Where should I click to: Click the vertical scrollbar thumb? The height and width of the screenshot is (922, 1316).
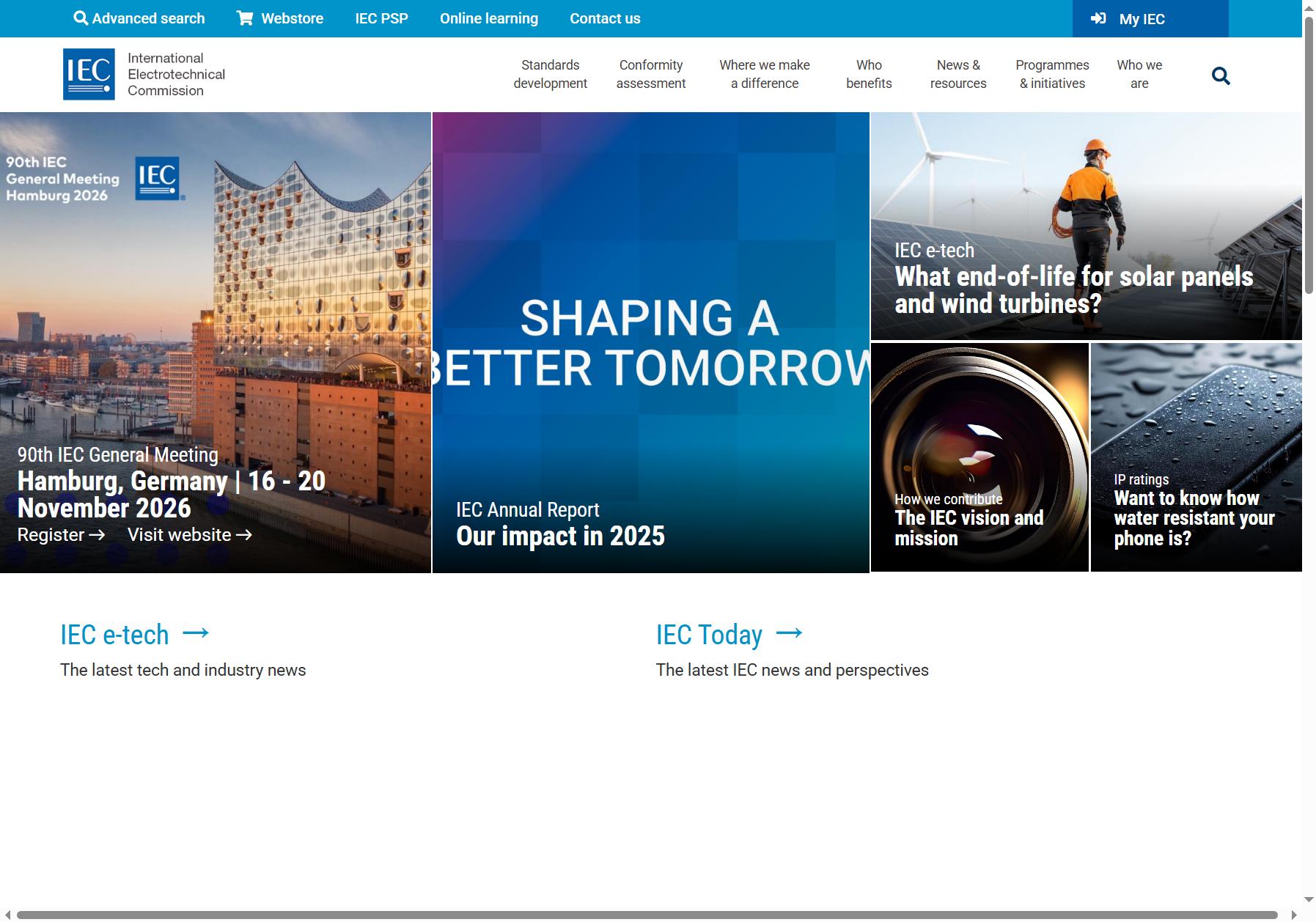coord(1309,155)
